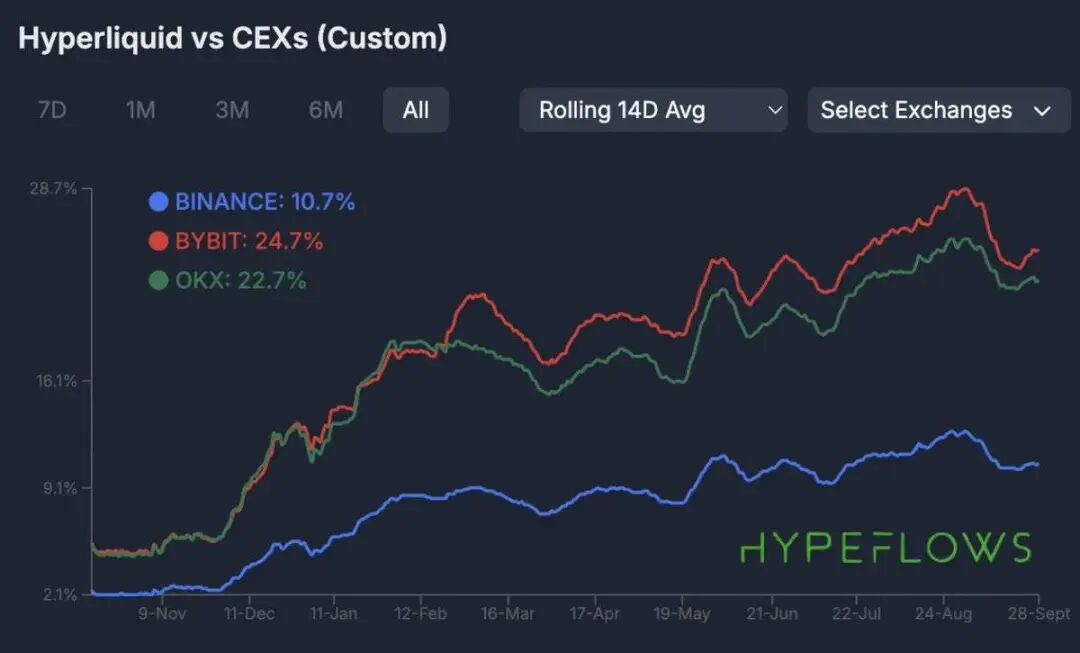Open the Rolling 14D Avg dropdown
The height and width of the screenshot is (653, 1080).
tap(653, 110)
